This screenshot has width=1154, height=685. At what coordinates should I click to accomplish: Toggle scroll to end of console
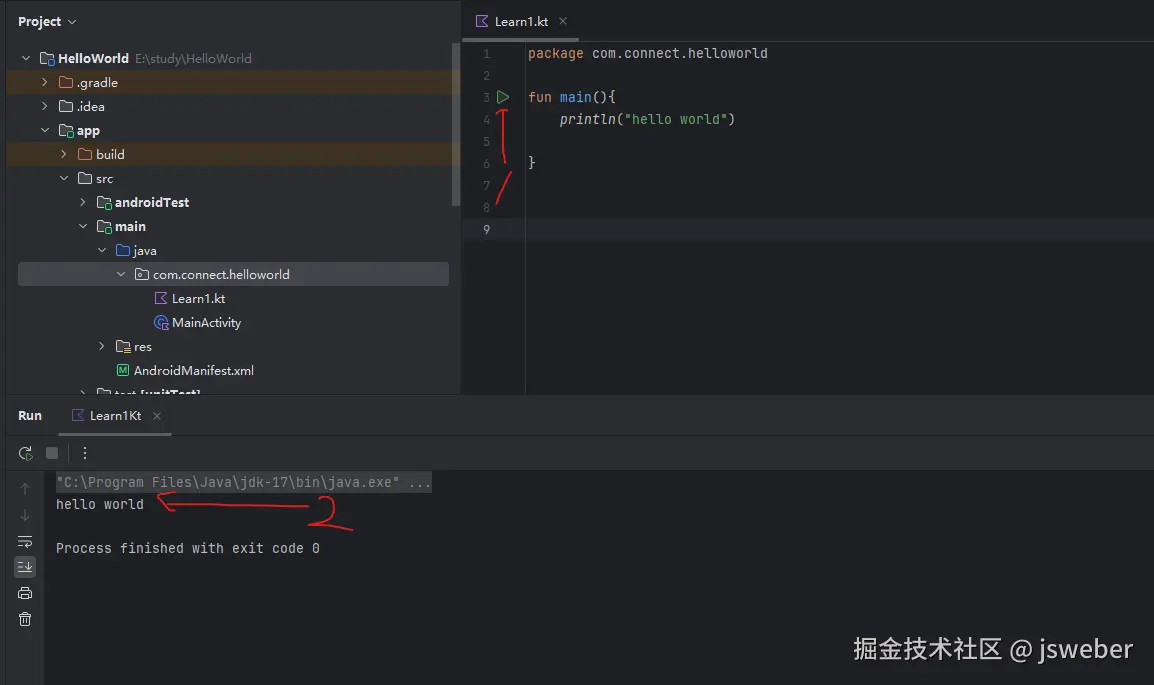[x=25, y=567]
